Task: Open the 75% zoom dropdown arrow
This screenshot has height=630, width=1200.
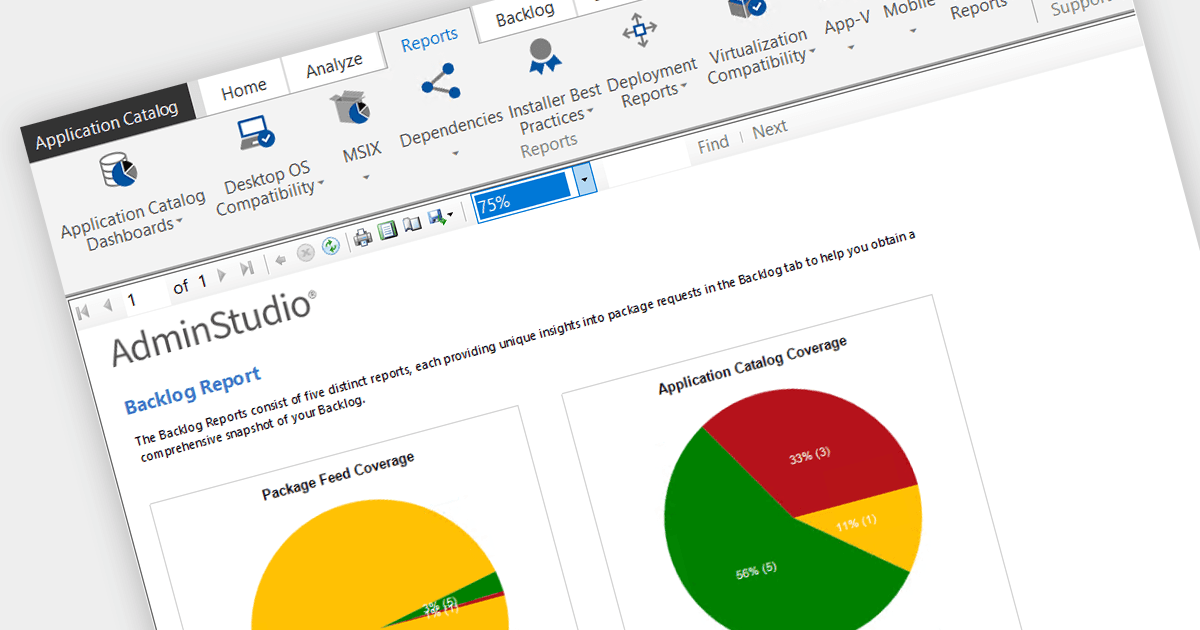Action: coord(586,179)
